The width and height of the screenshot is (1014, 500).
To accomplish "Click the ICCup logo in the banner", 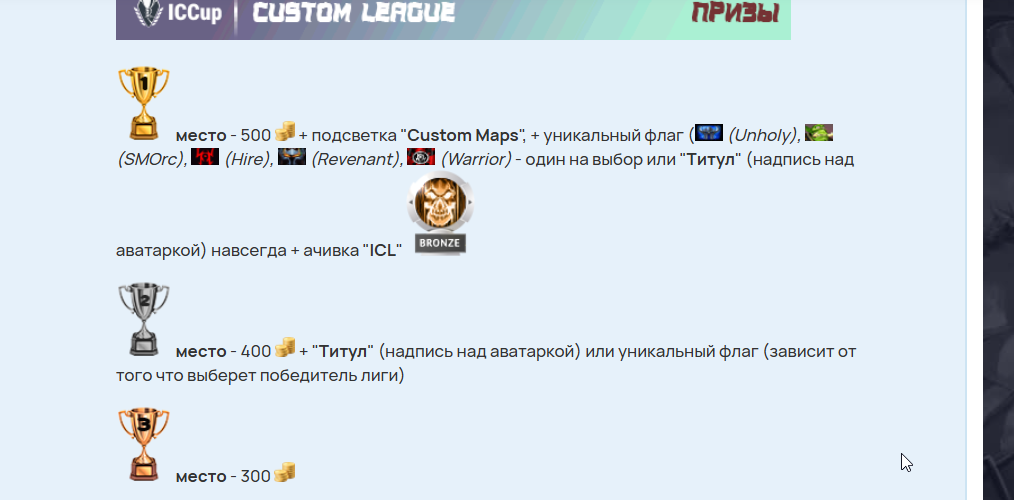I will point(178,12).
